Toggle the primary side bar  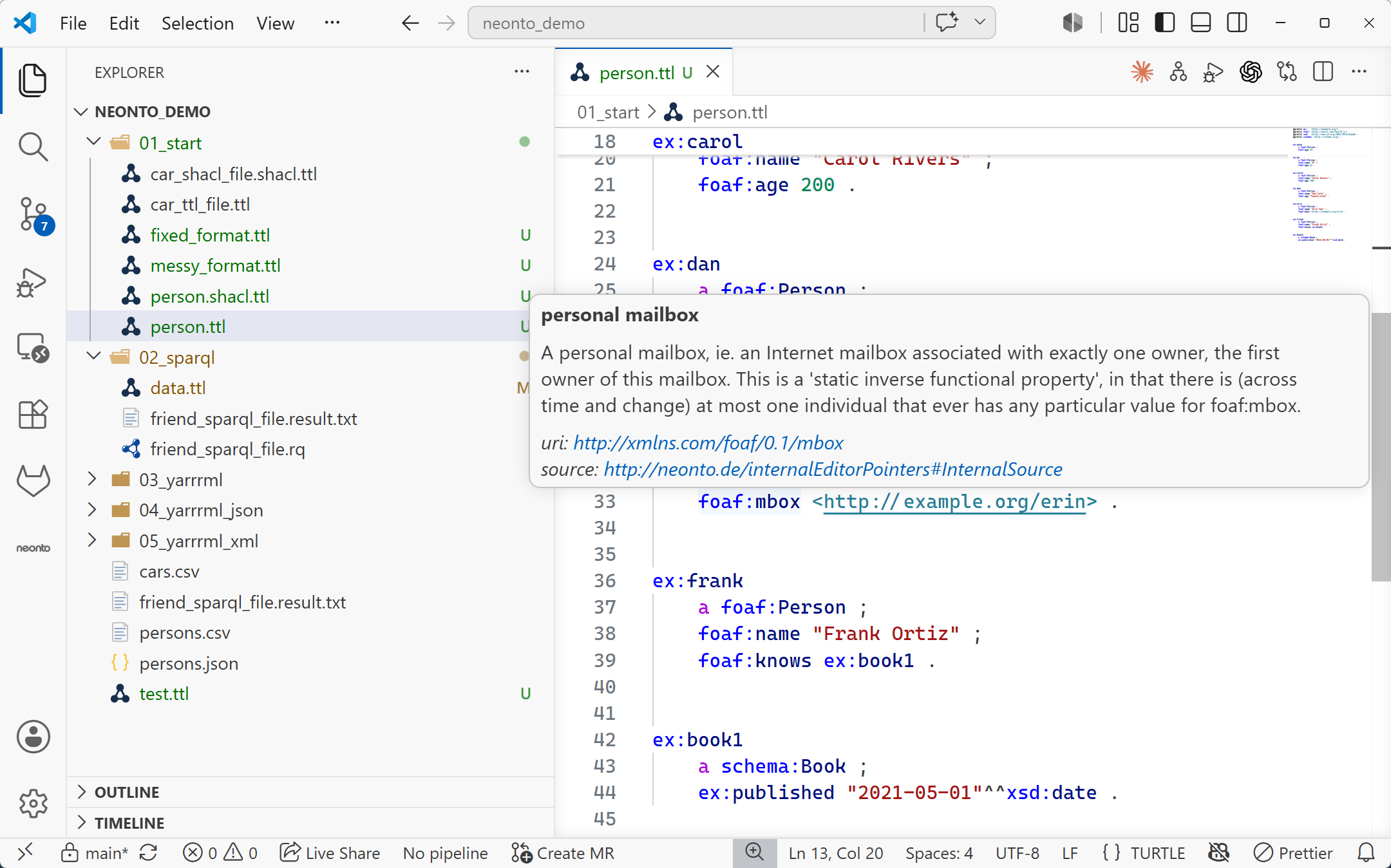tap(1164, 23)
